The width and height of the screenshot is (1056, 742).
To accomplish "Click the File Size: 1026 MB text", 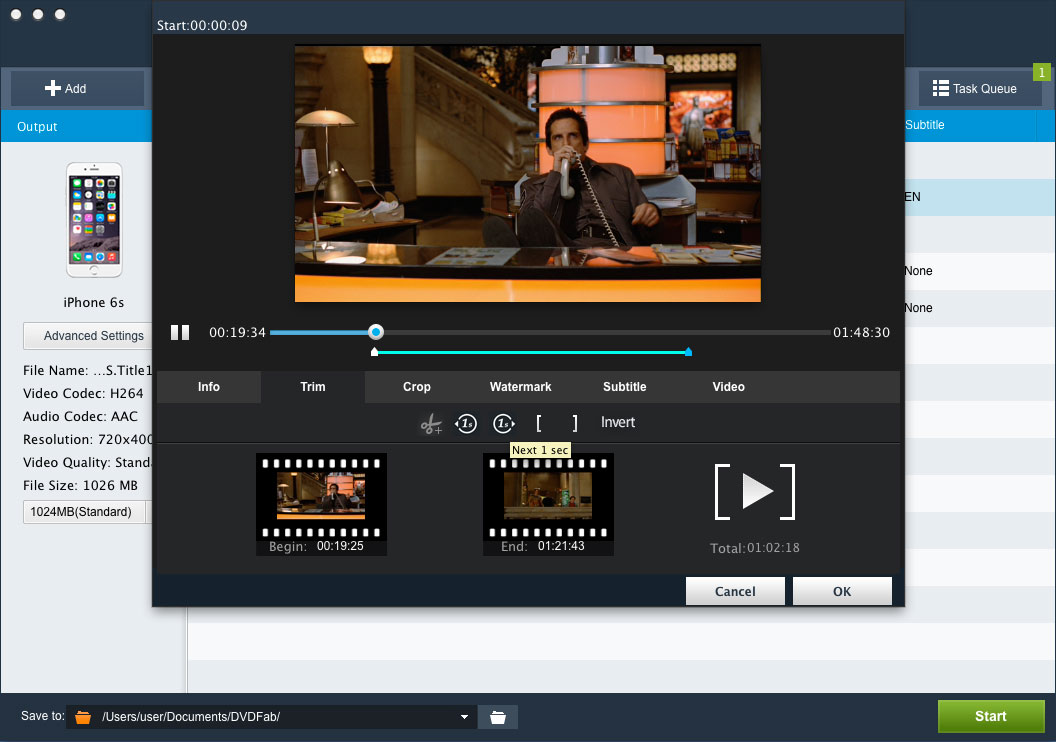I will [x=80, y=485].
